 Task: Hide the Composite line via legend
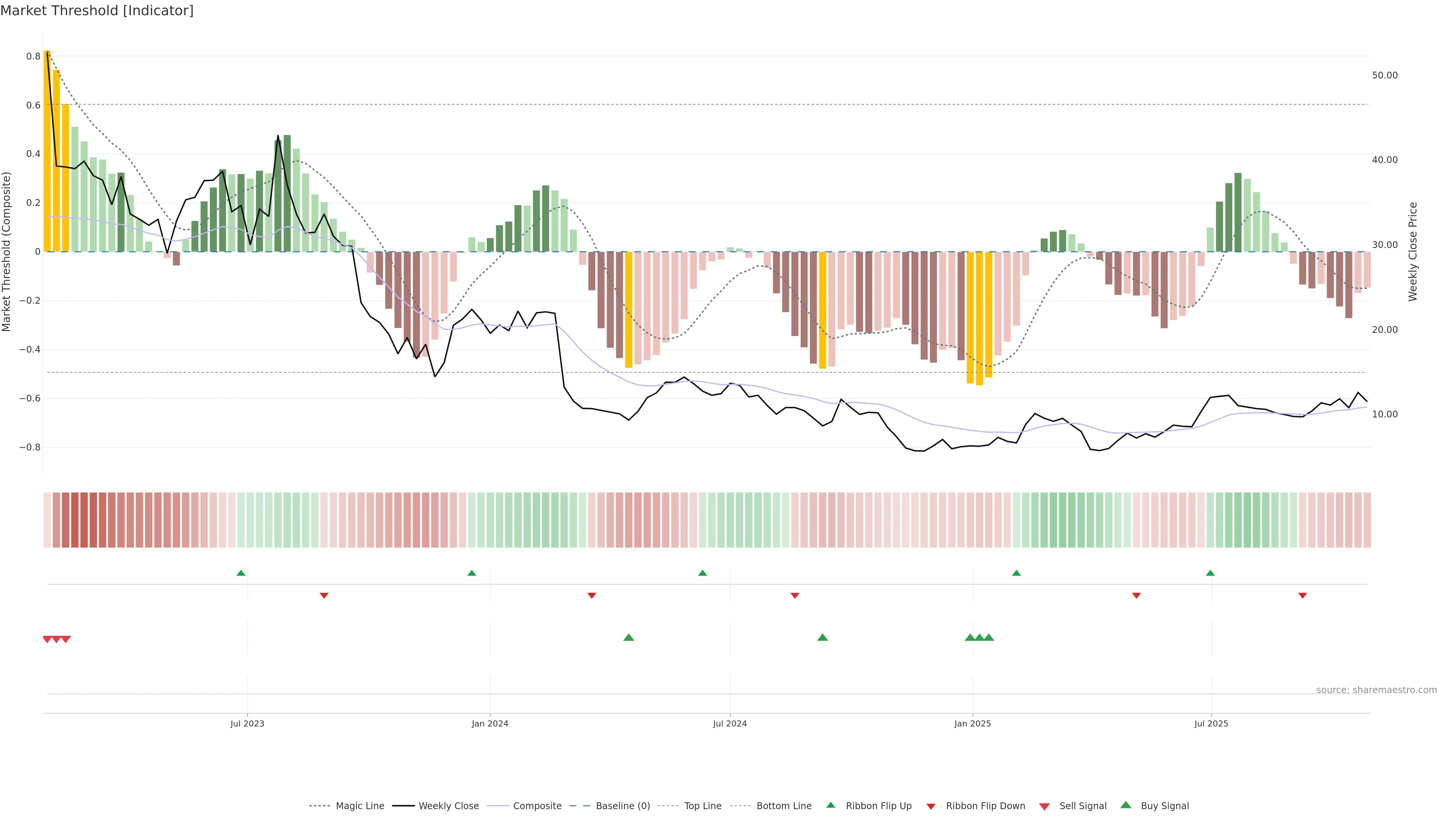click(537, 806)
